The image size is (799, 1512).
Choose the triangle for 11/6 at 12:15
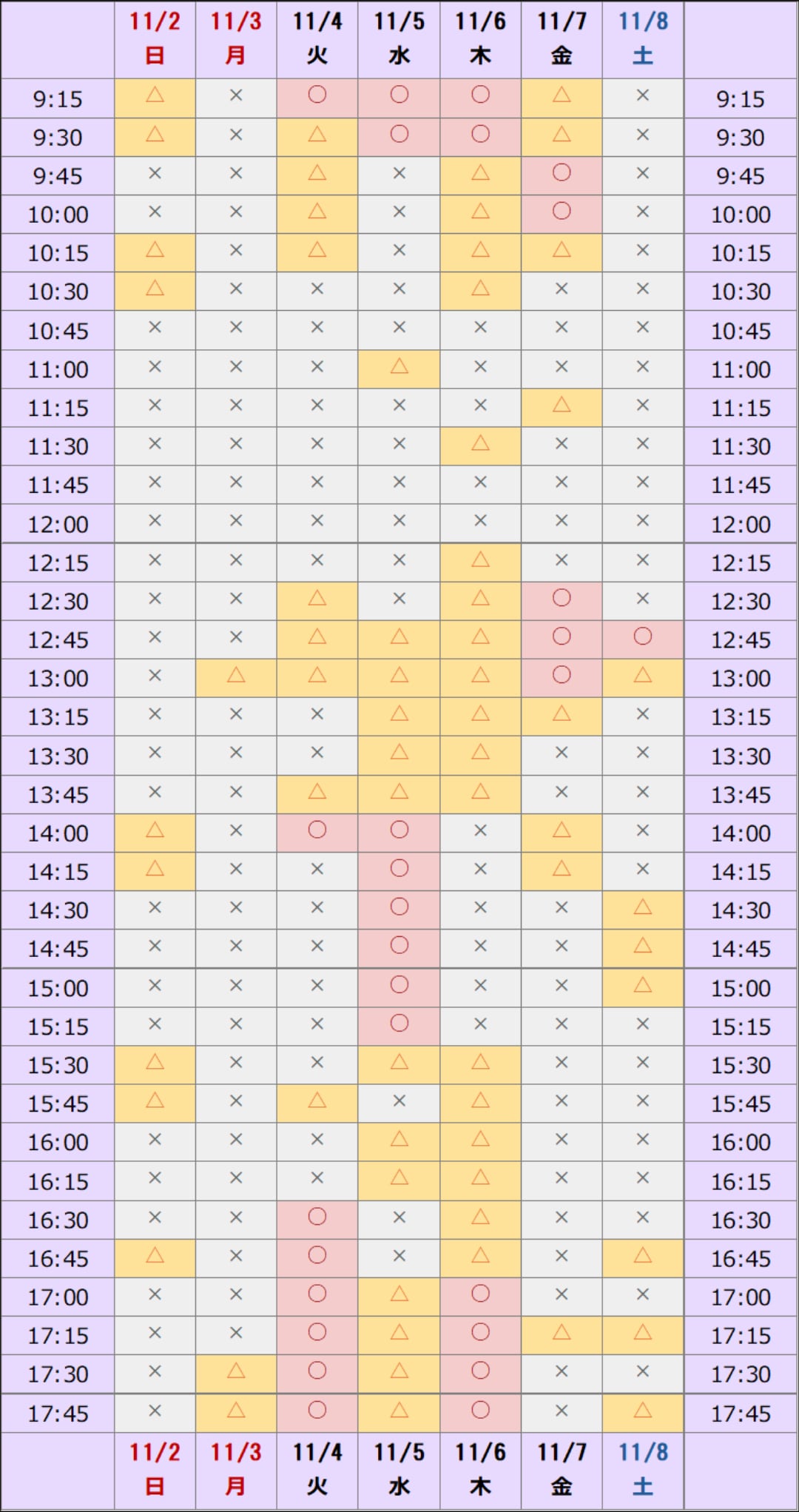coord(480,560)
